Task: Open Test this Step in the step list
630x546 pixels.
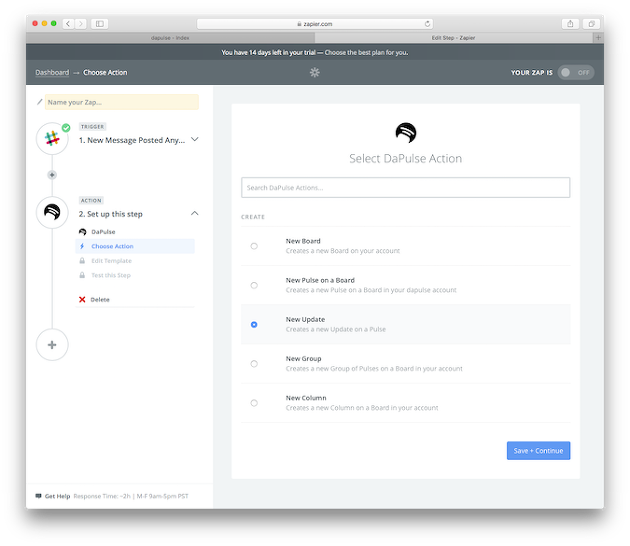Action: coord(111,275)
